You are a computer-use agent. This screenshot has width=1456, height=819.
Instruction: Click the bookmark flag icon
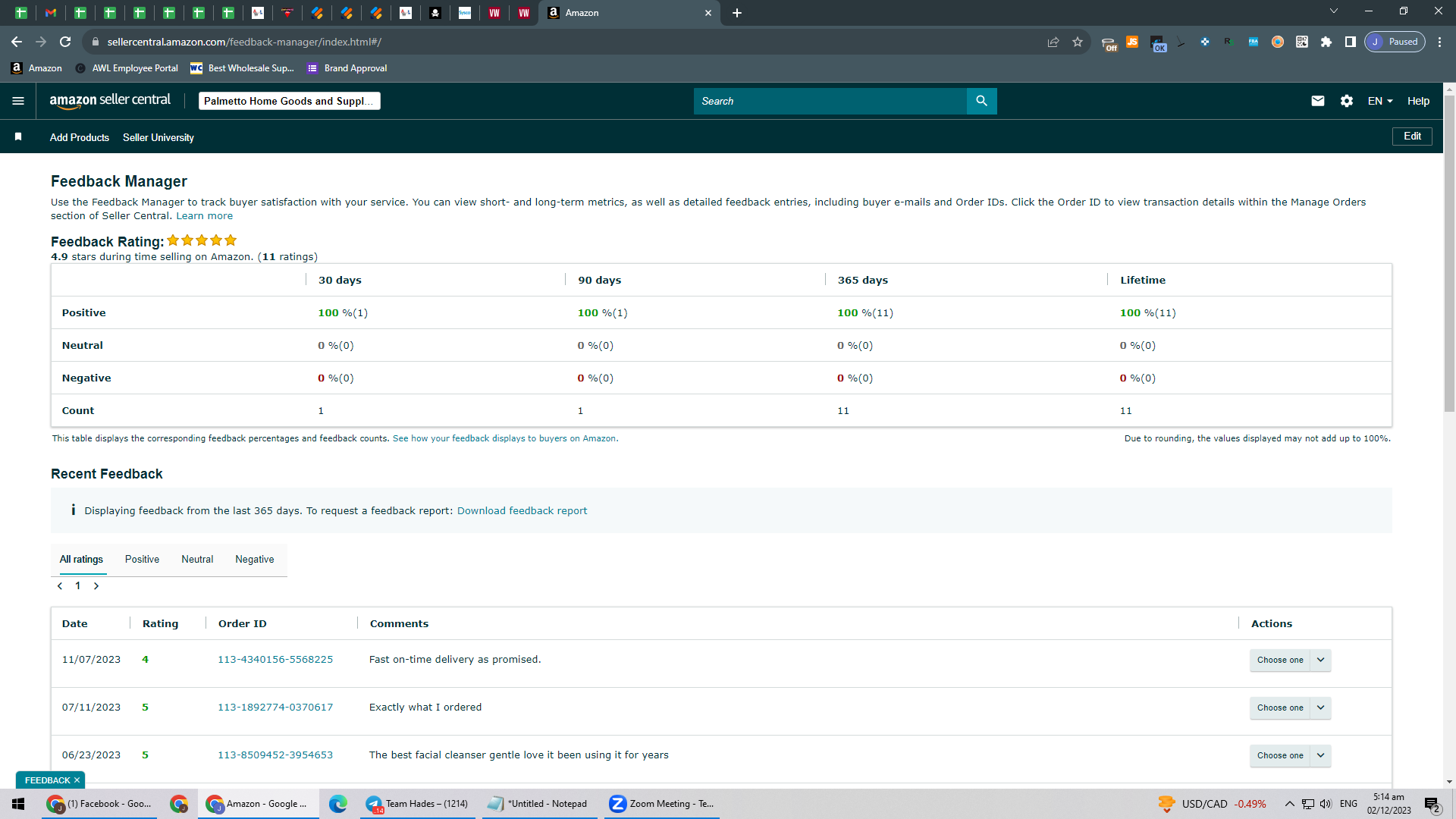(x=18, y=136)
